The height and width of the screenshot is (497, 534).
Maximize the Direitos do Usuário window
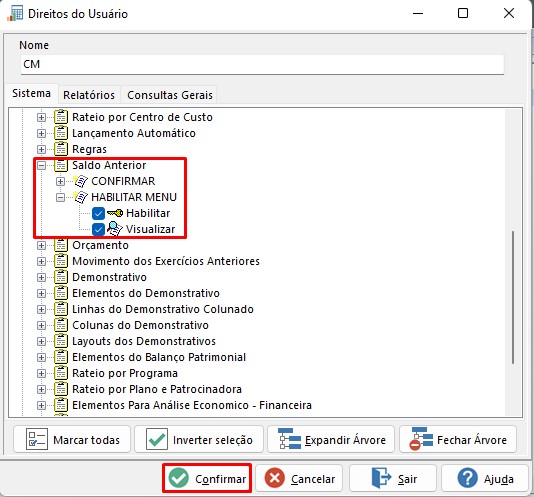point(462,14)
